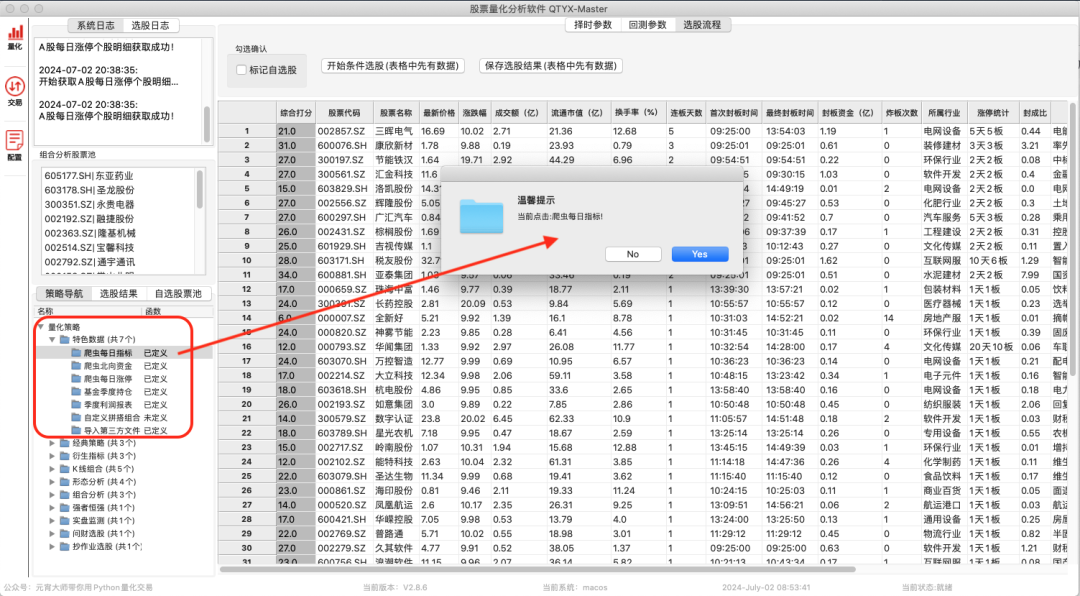The height and width of the screenshot is (596, 1080).
Task: Expand the 问财选股 (共1个) group
Action: point(52,534)
